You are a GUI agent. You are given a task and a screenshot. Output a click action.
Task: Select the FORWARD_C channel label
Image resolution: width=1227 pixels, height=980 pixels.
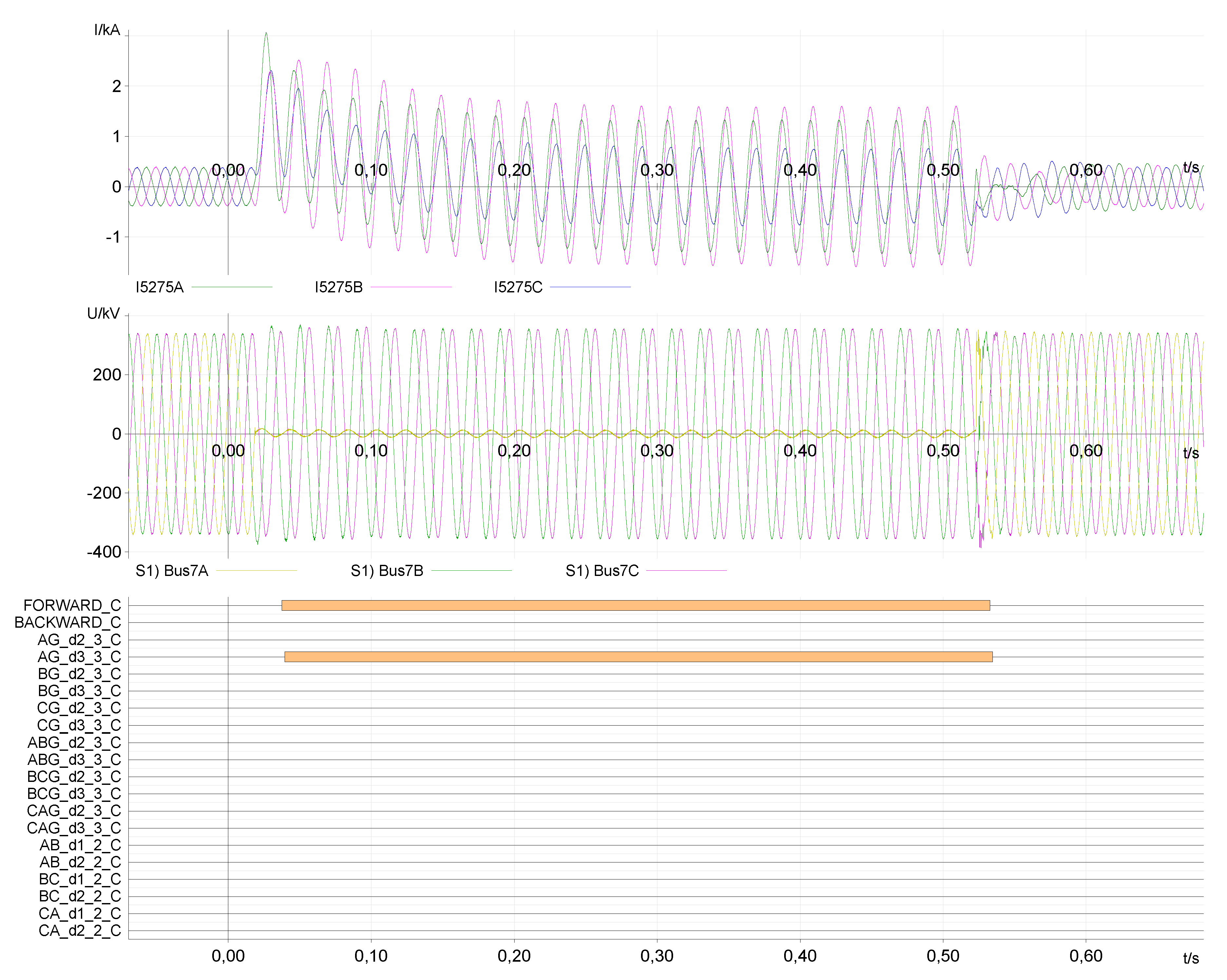pyautogui.click(x=72, y=605)
